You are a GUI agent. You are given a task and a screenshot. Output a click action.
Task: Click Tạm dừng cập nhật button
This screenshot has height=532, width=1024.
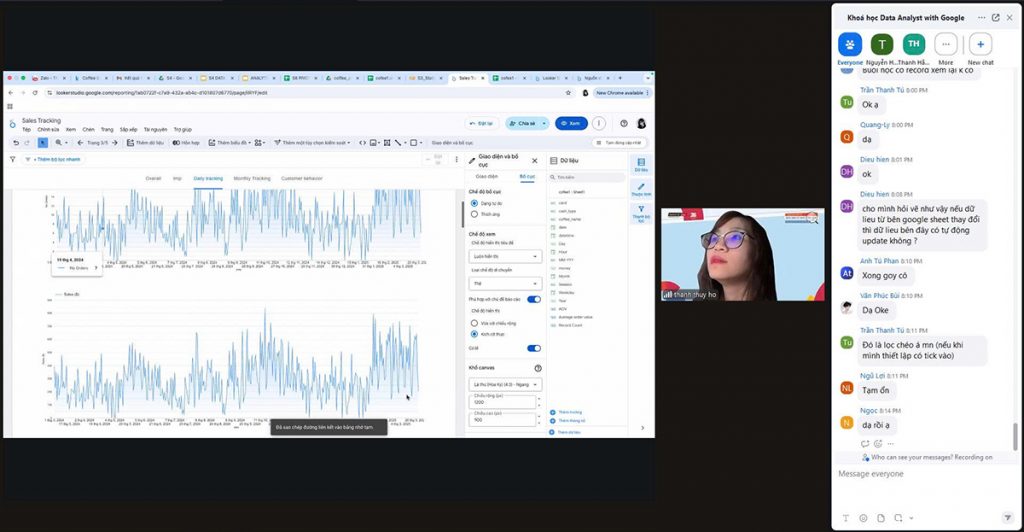pos(619,142)
